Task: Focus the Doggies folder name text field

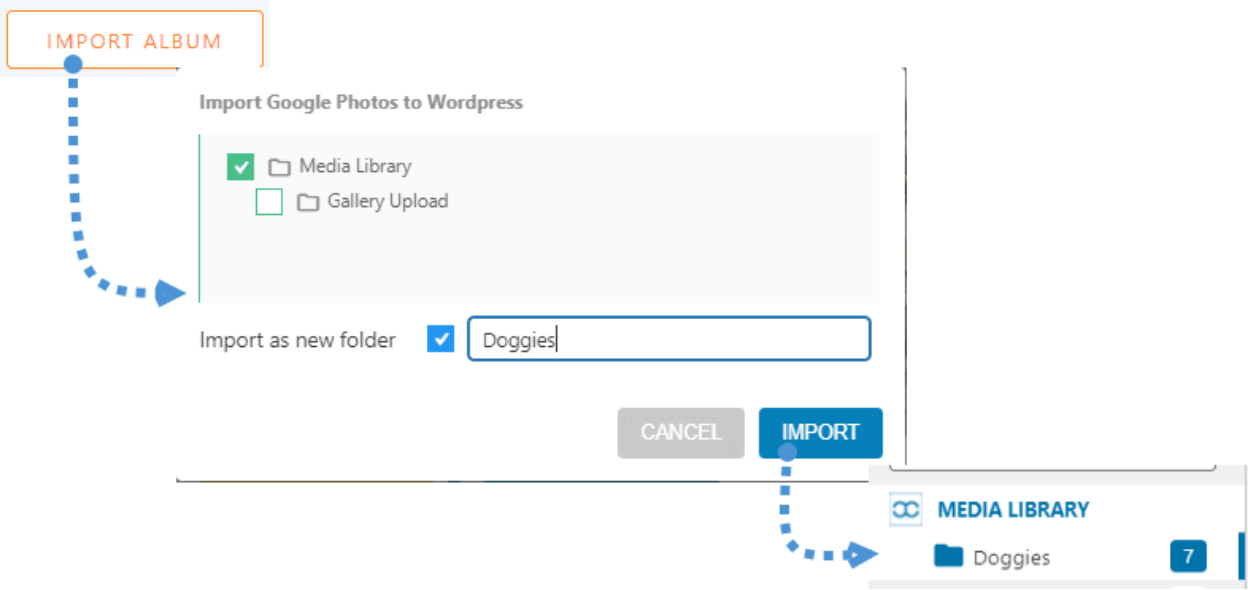Action: coord(668,339)
